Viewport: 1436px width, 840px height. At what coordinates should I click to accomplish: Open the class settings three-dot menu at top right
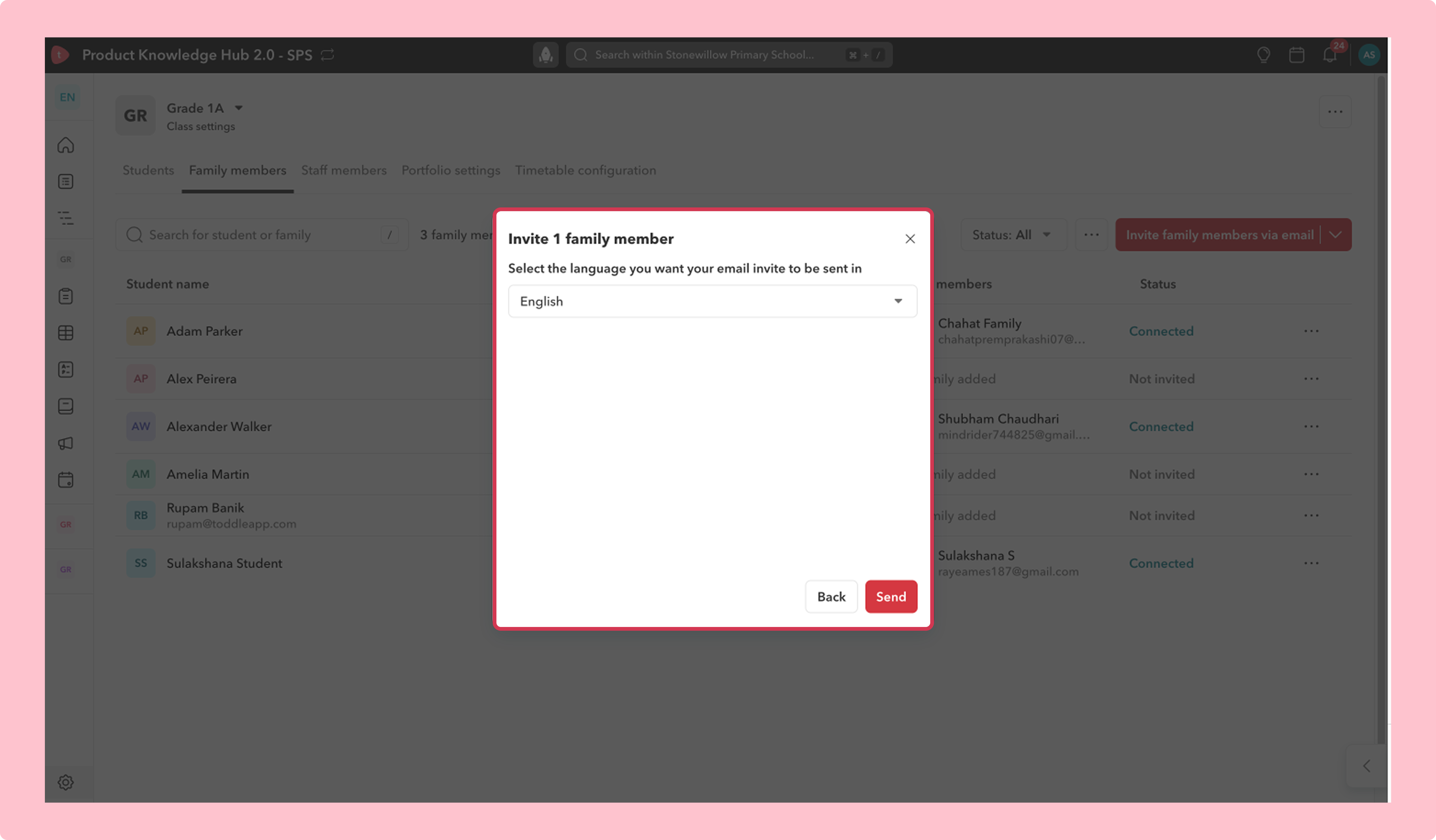(1335, 112)
